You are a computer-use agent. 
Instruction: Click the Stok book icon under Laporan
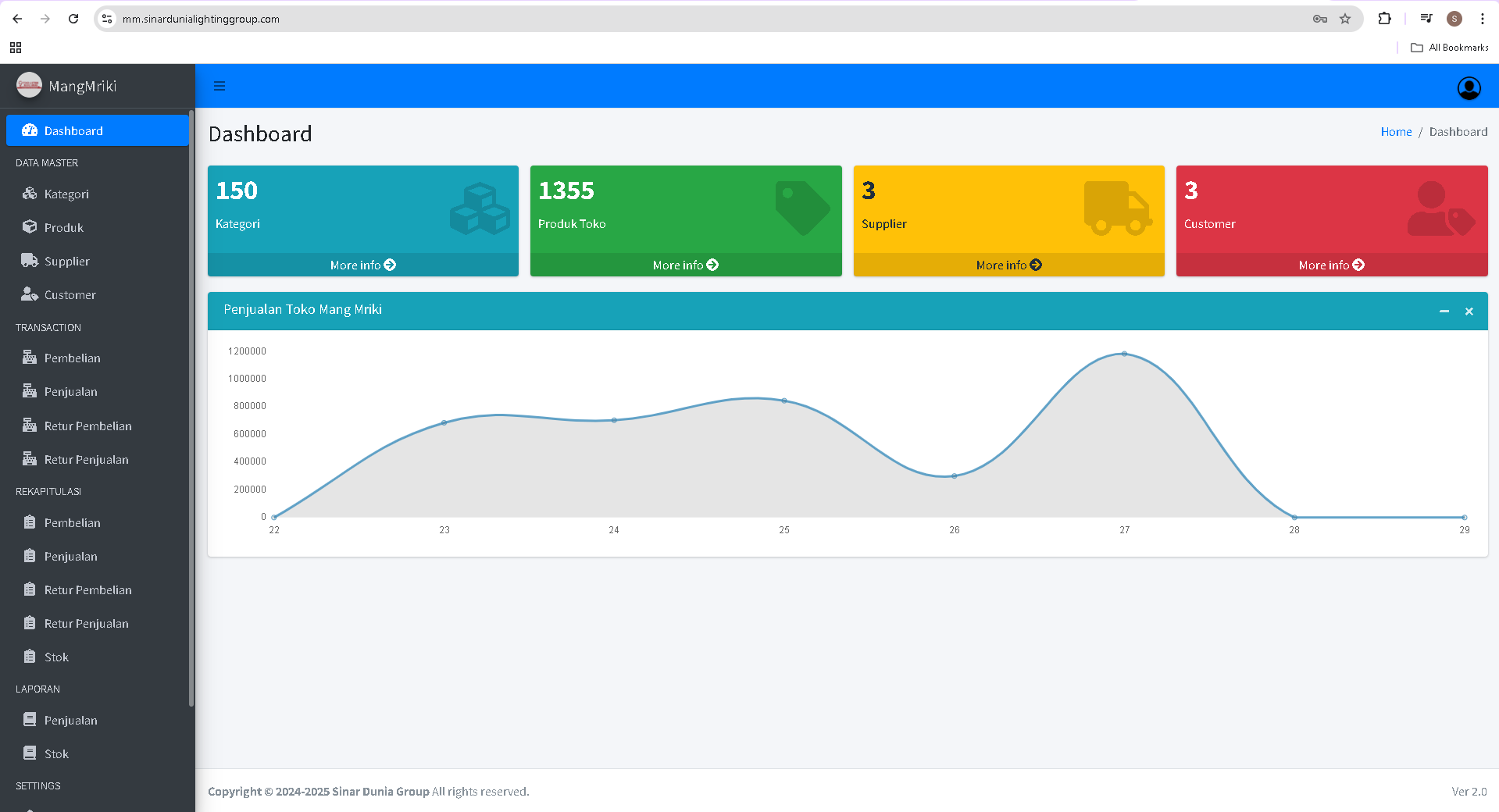click(x=30, y=753)
